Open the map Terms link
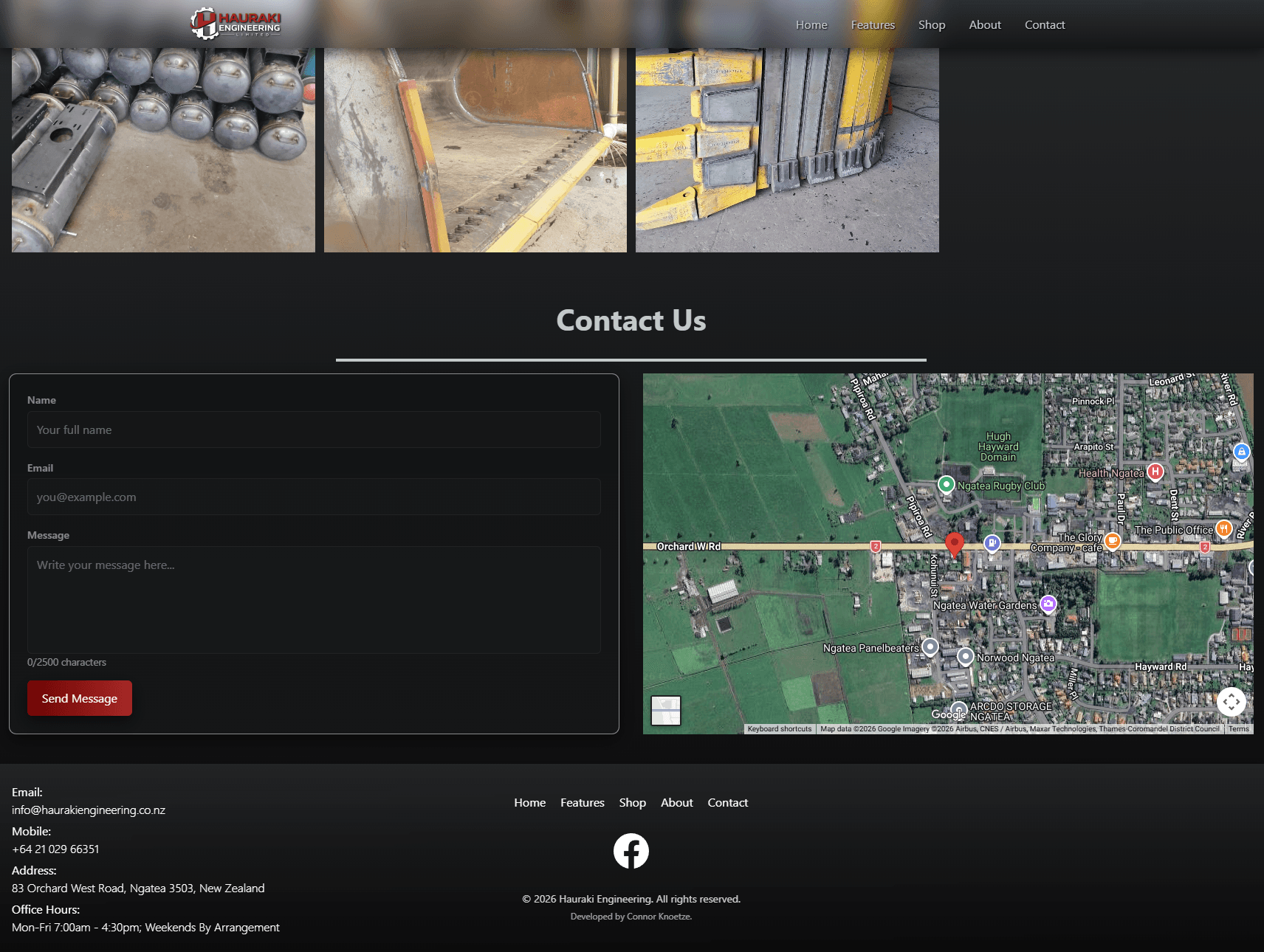 (1239, 729)
